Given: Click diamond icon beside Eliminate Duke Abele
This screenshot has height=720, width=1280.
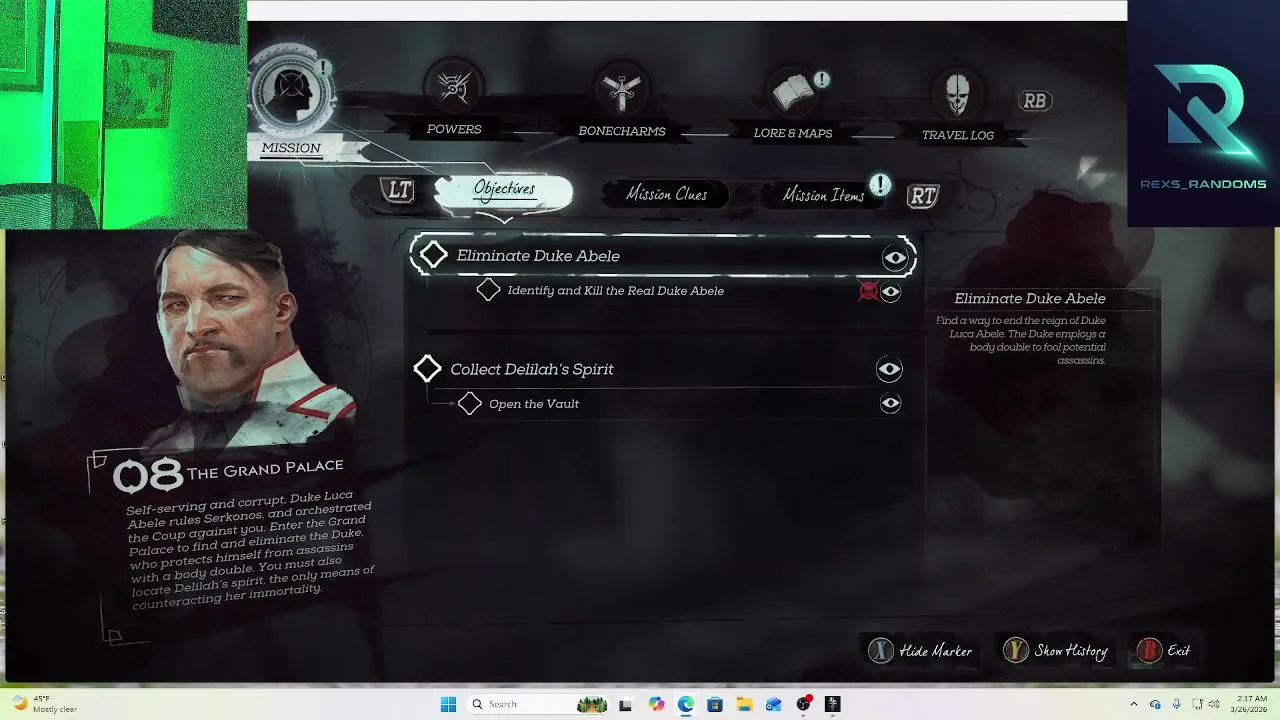Looking at the screenshot, I should click(433, 255).
